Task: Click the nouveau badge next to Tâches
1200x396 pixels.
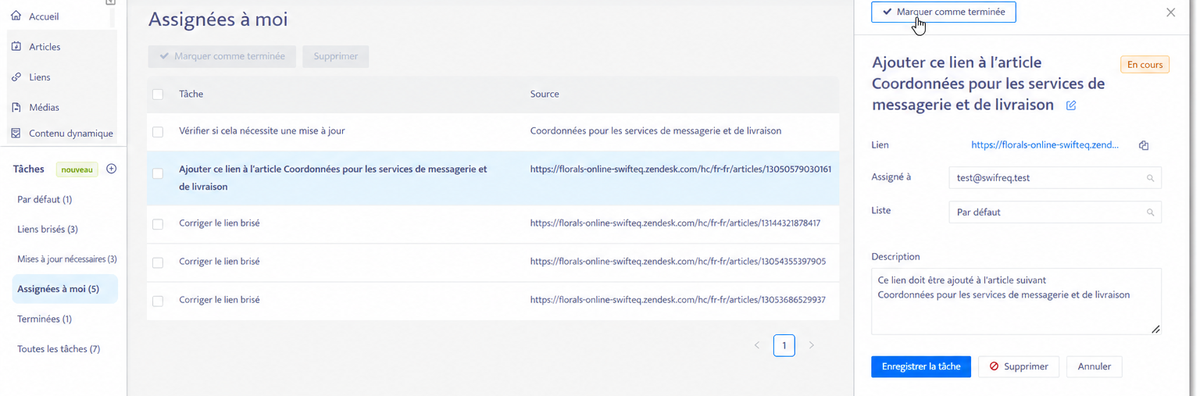Action: 76,169
